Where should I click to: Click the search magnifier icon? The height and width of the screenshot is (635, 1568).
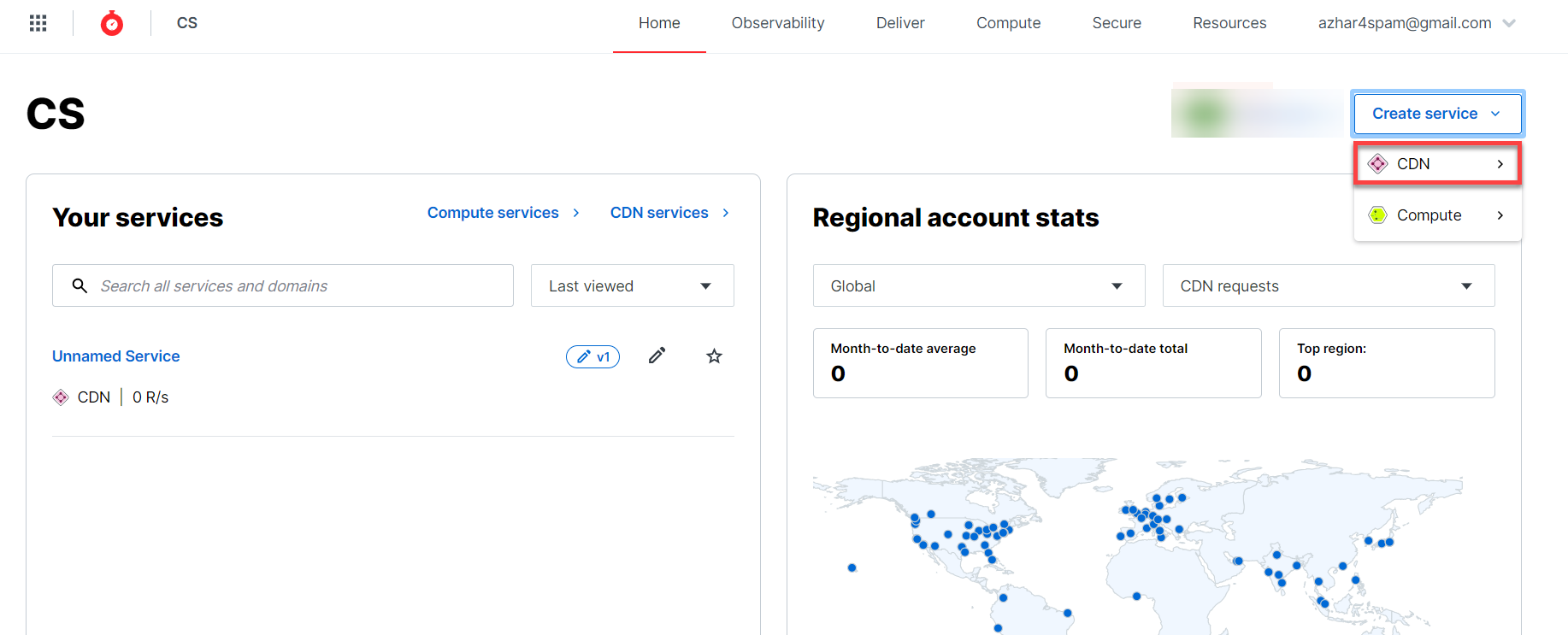[x=80, y=285]
